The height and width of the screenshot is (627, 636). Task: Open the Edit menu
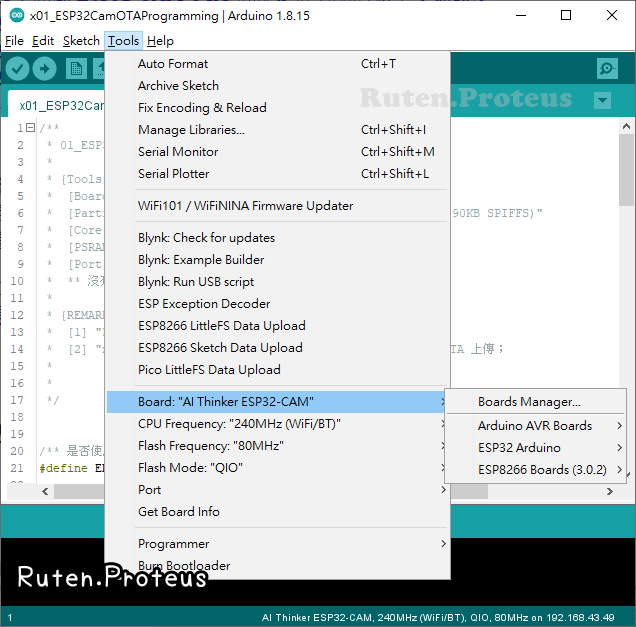43,41
